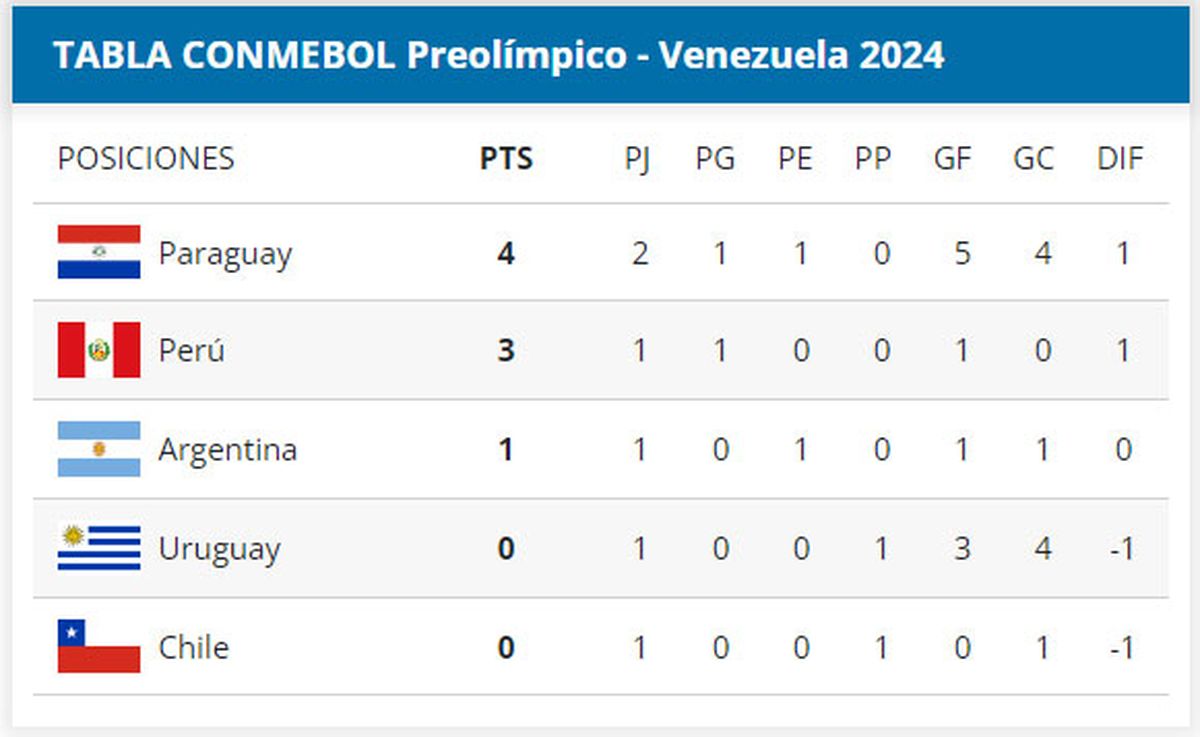Image resolution: width=1200 pixels, height=737 pixels.
Task: Click the Paraguay flag icon
Action: (99, 252)
